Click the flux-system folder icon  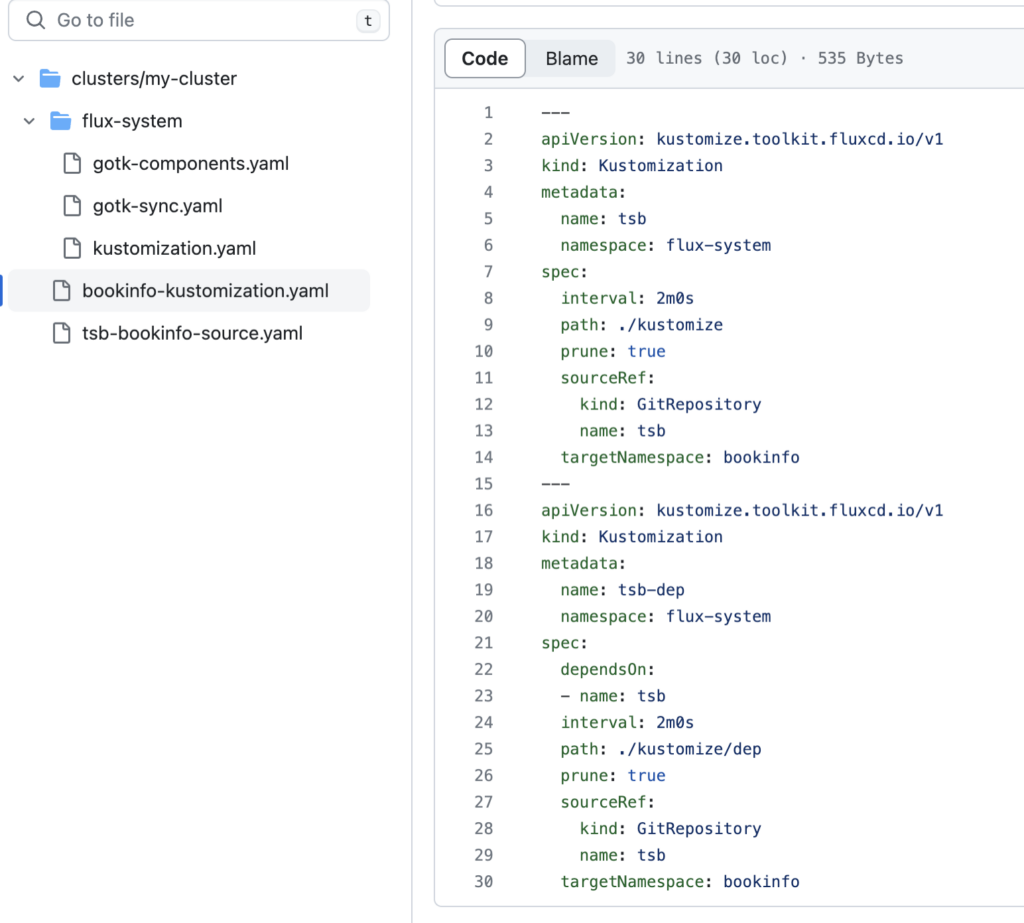click(61, 121)
